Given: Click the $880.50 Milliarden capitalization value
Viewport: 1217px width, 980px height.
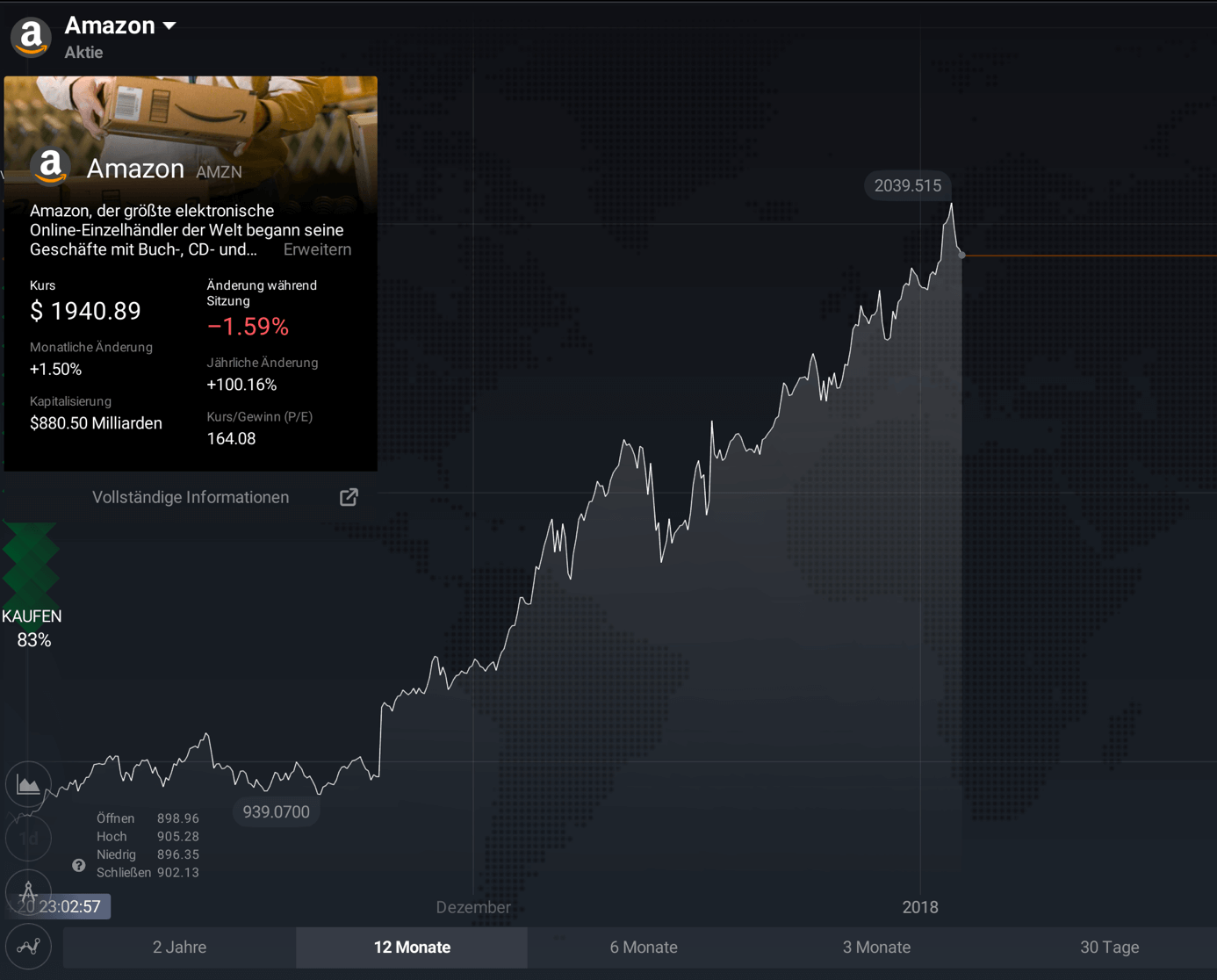Looking at the screenshot, I should (x=96, y=423).
